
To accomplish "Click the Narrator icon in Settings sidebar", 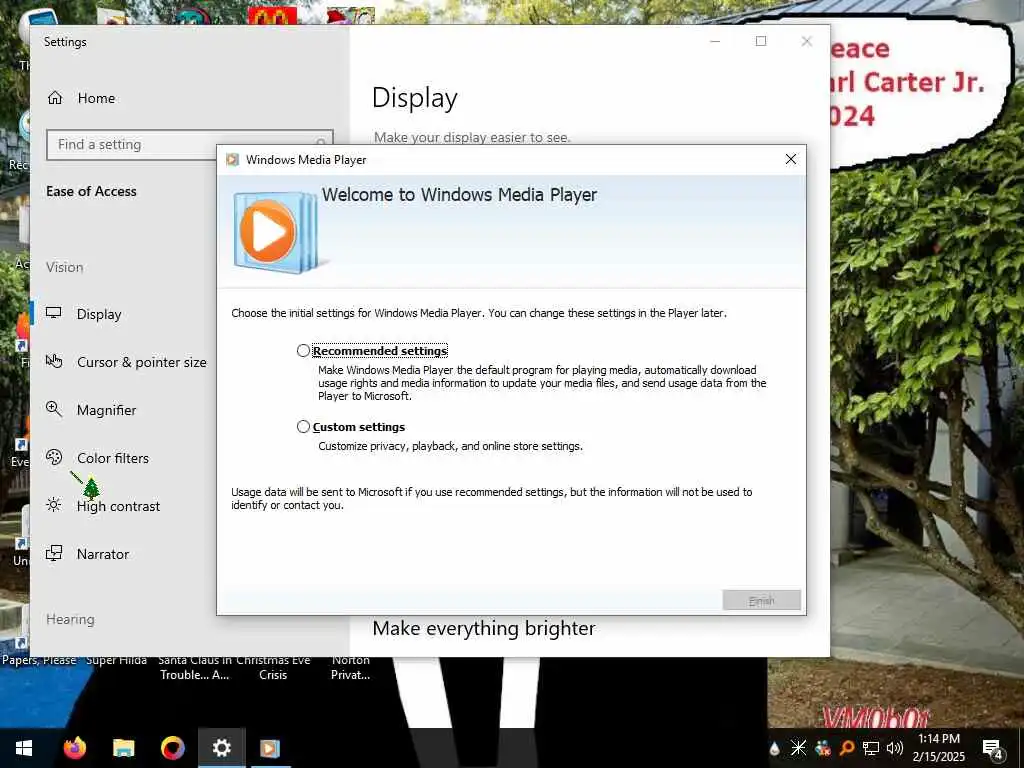I will 54,553.
